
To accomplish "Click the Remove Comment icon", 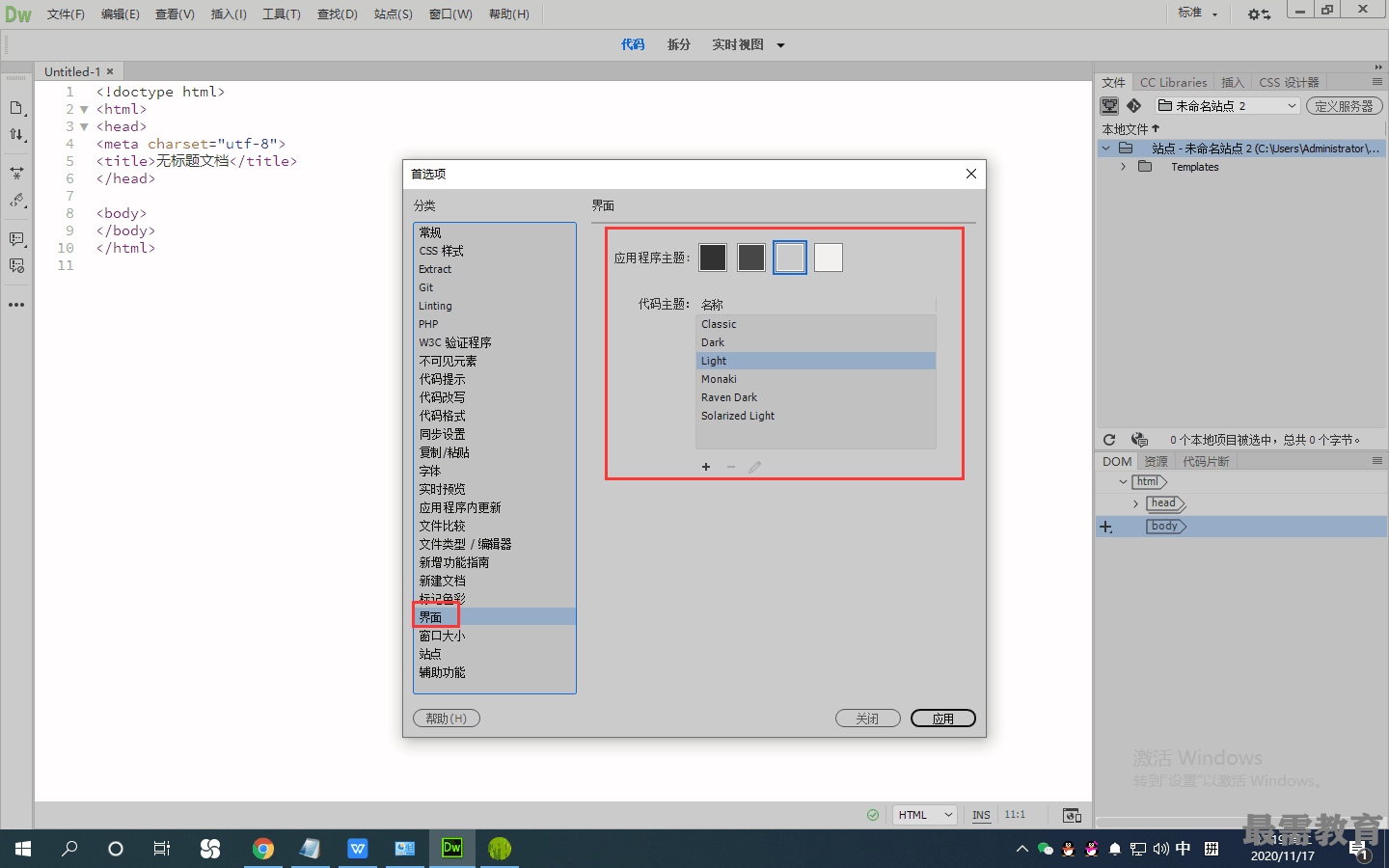I will coord(16,266).
